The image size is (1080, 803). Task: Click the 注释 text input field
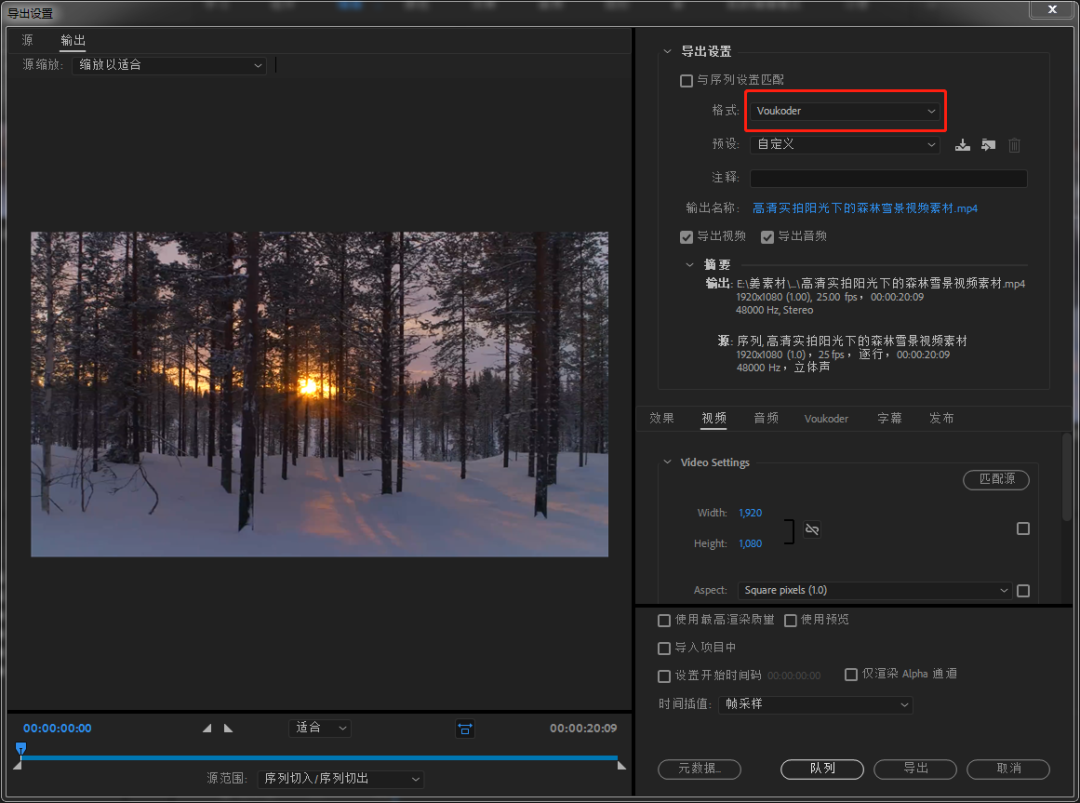tap(888, 178)
